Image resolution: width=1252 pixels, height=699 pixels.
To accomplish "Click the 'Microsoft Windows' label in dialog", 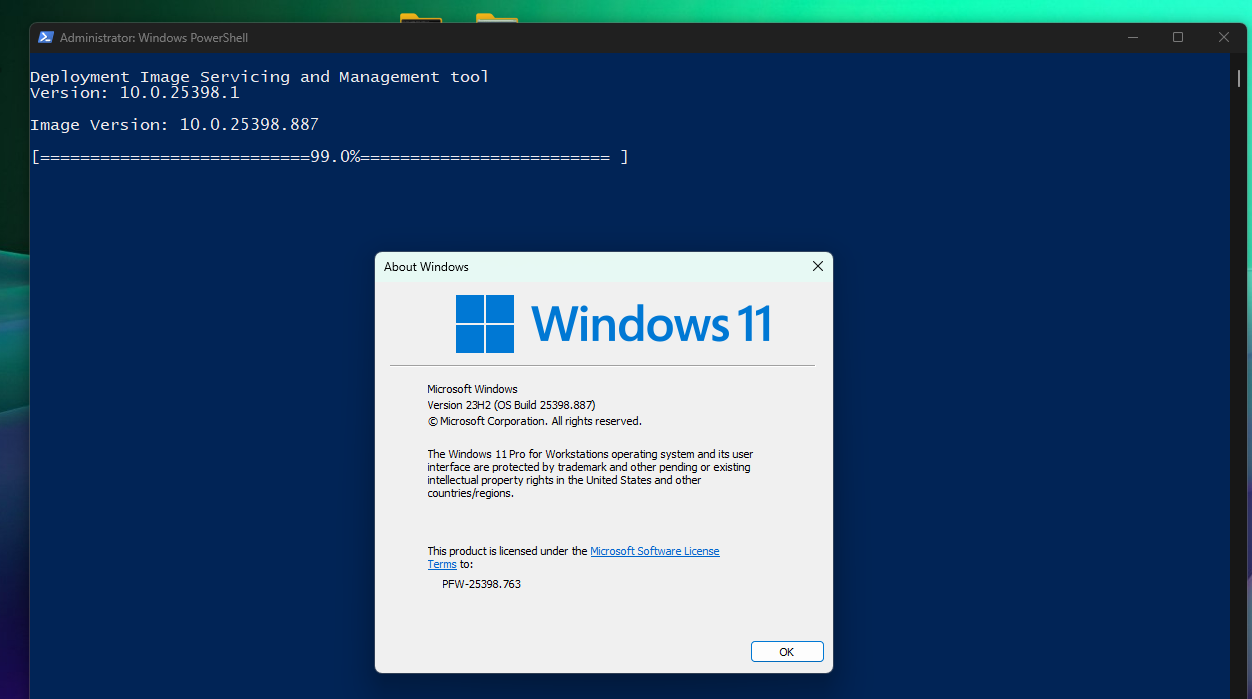I will pyautogui.click(x=472, y=389).
